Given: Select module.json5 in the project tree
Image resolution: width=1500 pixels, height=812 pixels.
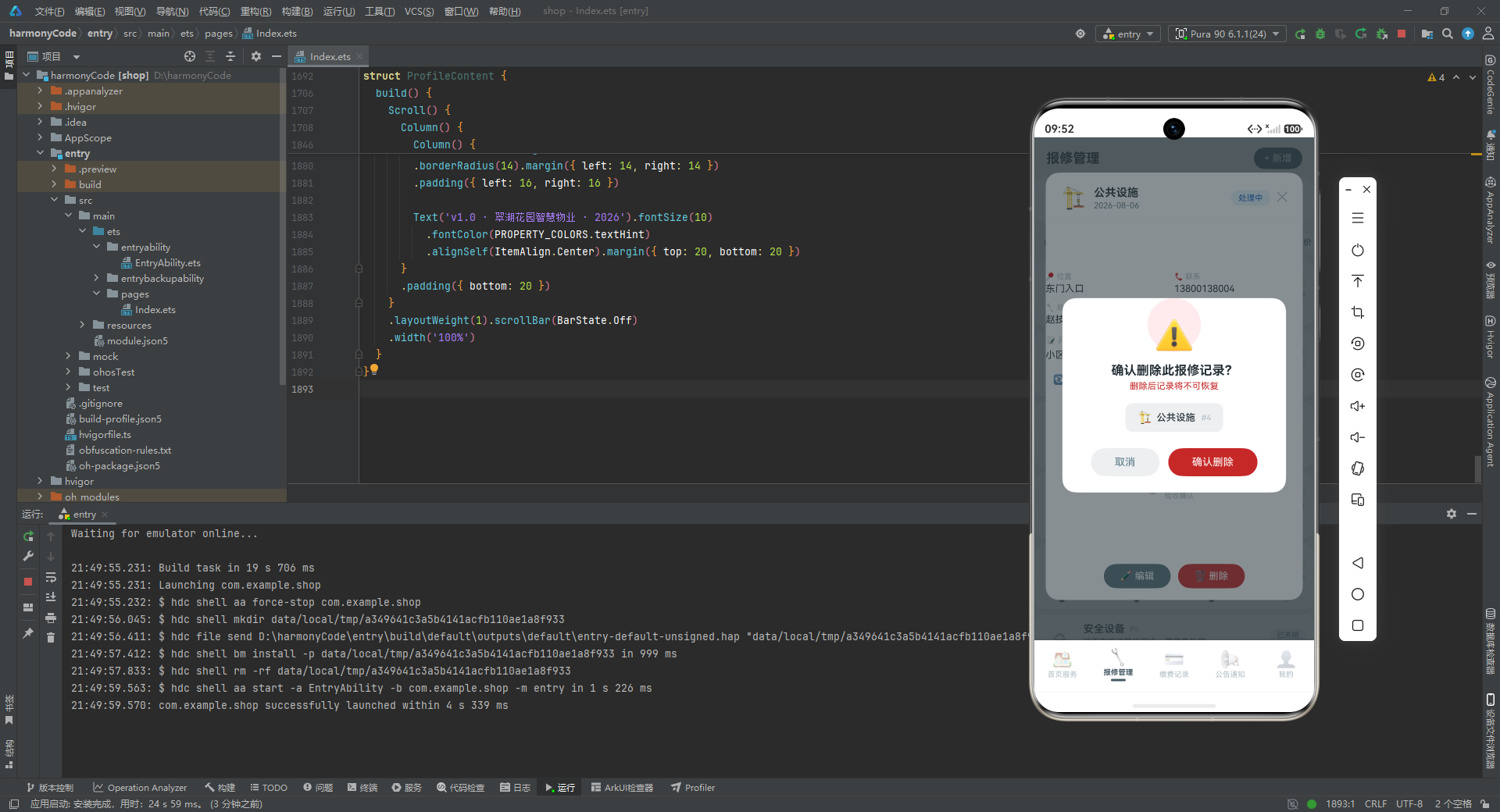Looking at the screenshot, I should pyautogui.click(x=130, y=340).
